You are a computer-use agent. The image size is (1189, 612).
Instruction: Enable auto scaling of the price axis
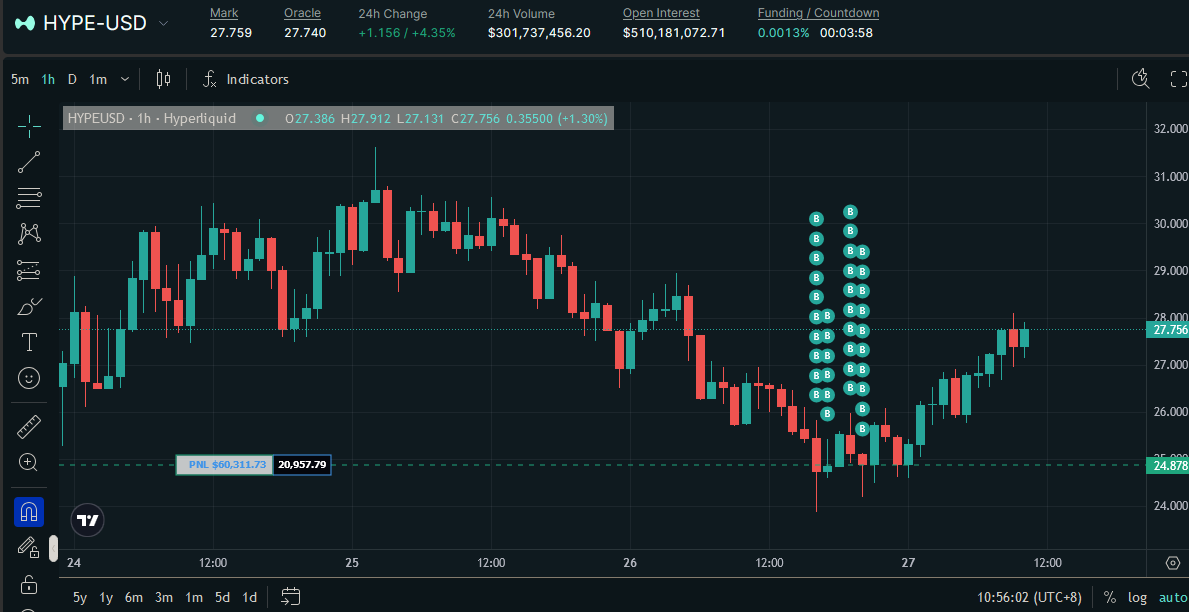(1171, 597)
